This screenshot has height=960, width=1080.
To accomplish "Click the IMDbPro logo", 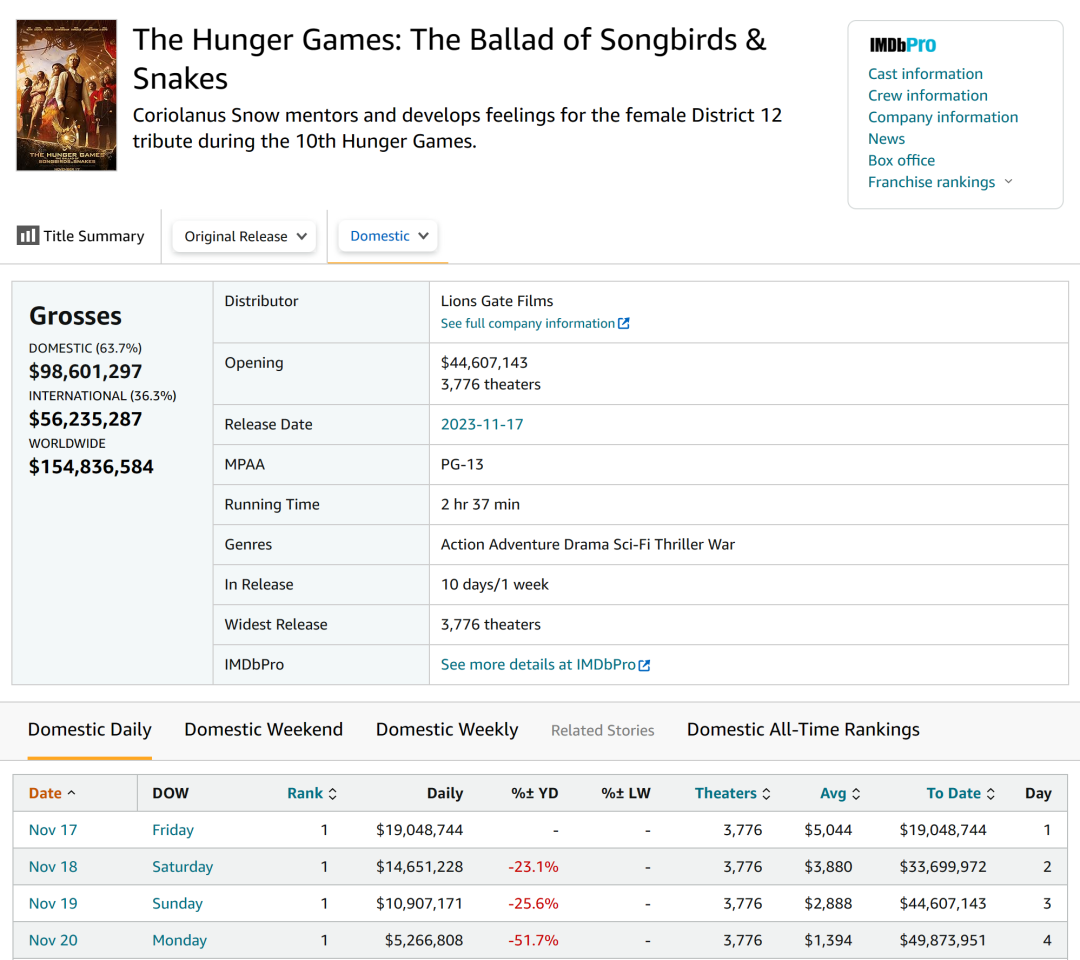I will [x=902, y=45].
